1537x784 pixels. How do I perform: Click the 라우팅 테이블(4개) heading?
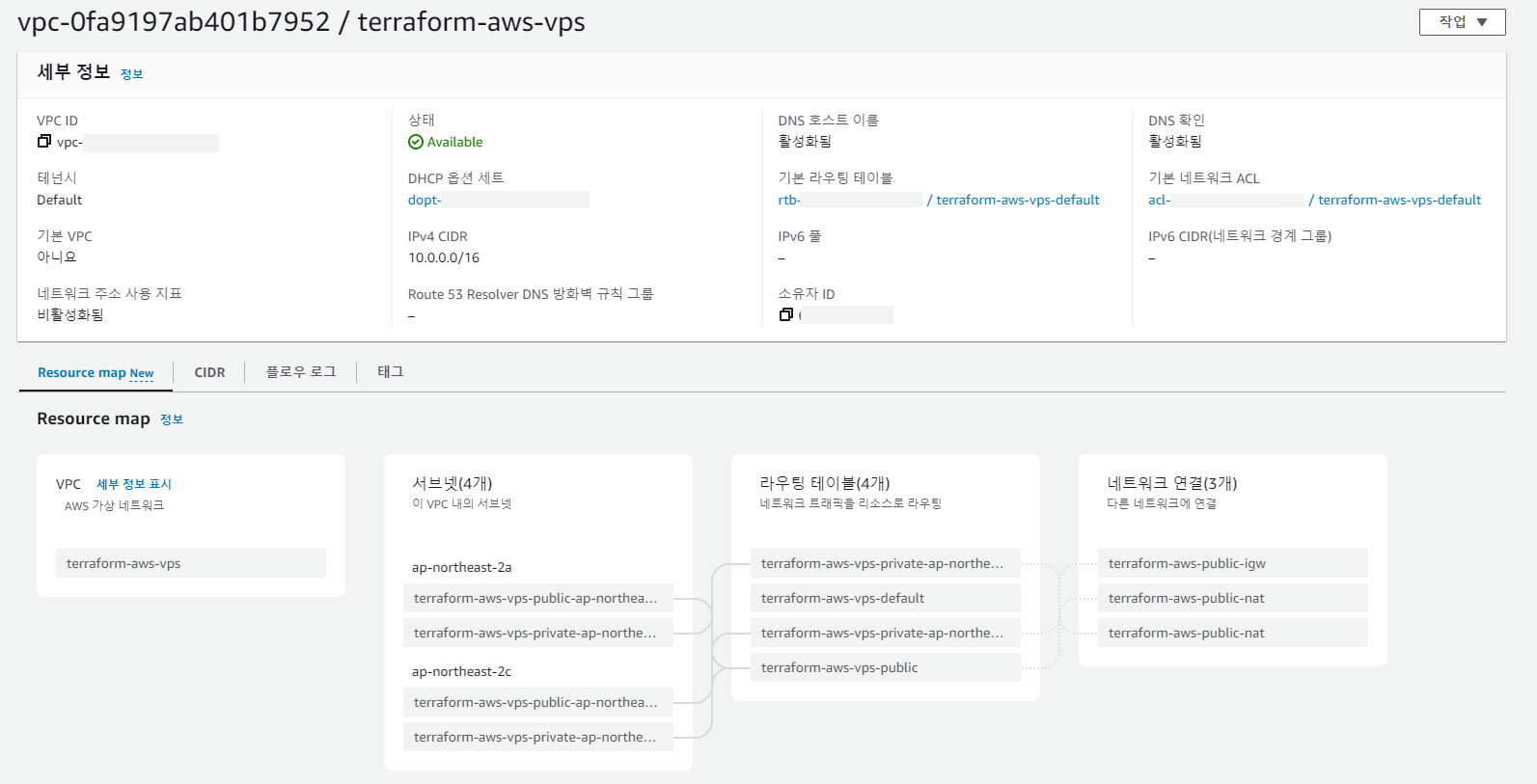[x=825, y=483]
